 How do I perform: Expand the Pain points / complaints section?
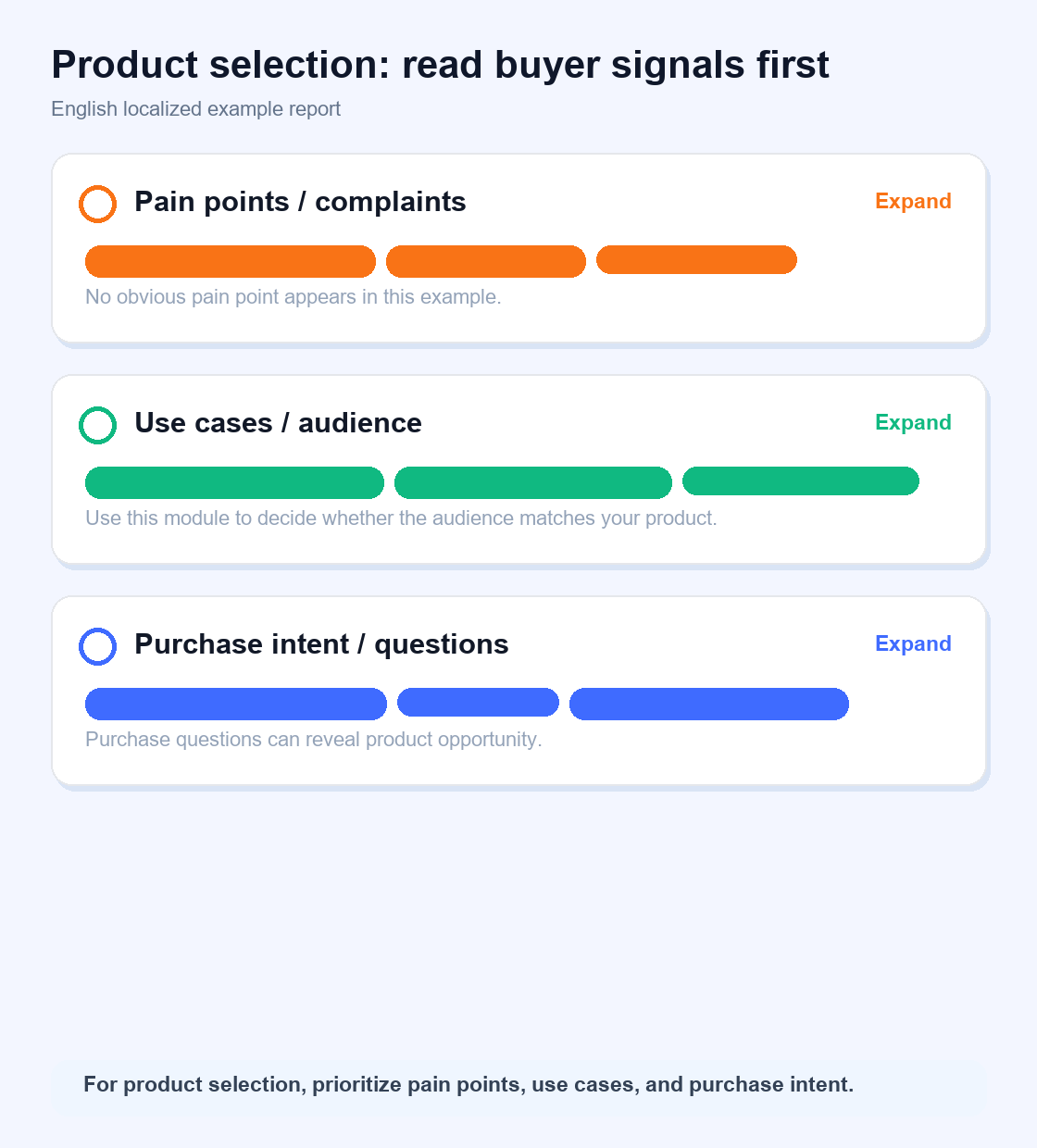(x=913, y=202)
